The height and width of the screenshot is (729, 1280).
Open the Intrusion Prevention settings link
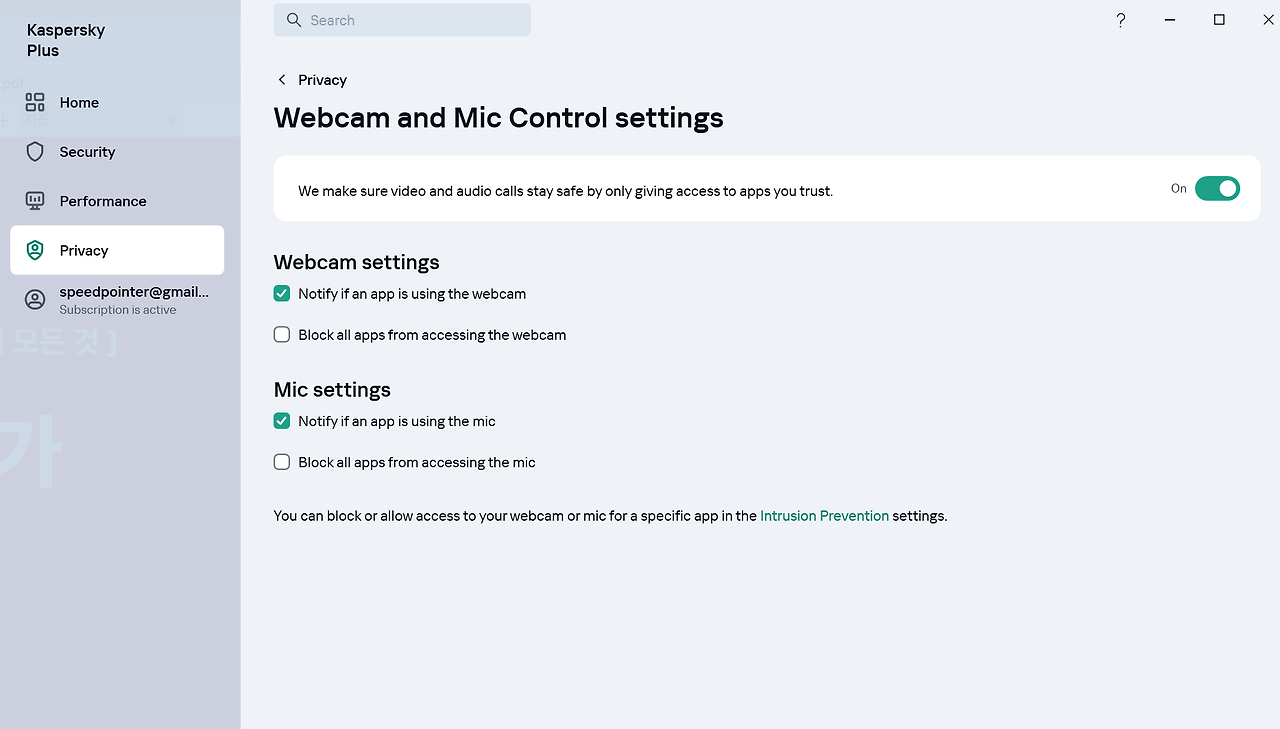824,516
